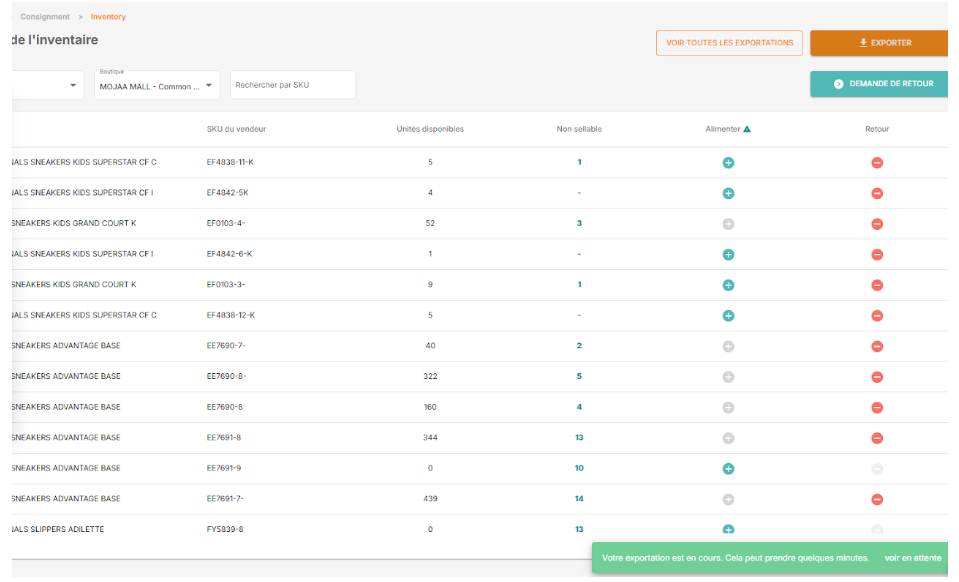Open the Boutique MOJAA MALL dropdown
The image size is (959, 582).
[x=156, y=86]
